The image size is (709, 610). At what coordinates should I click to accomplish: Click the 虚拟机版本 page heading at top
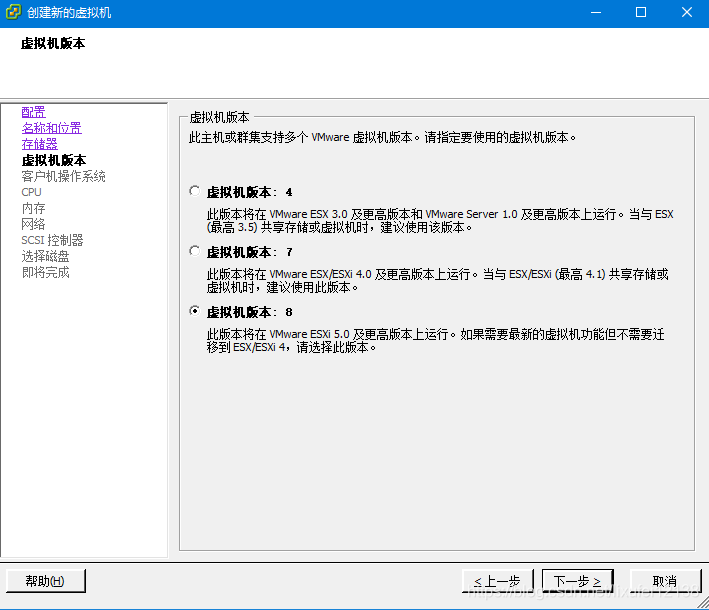(x=53, y=43)
